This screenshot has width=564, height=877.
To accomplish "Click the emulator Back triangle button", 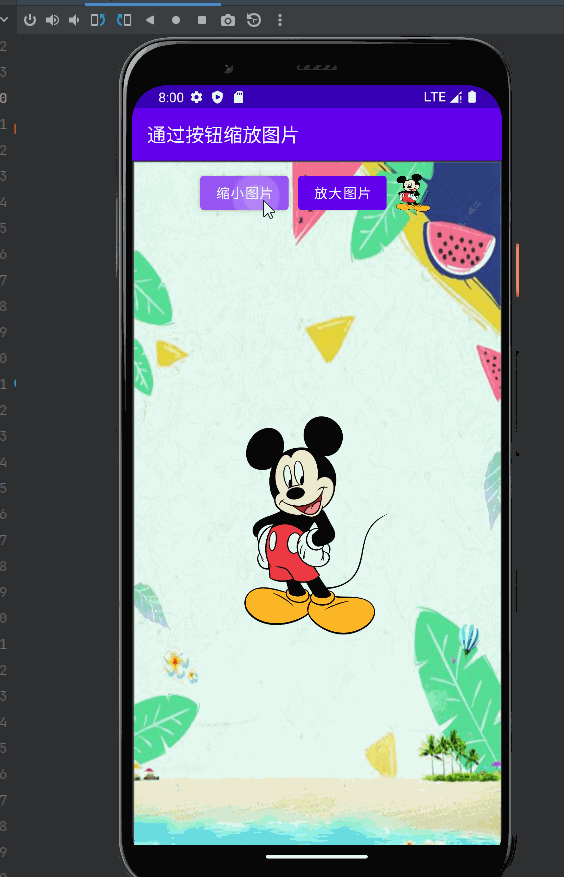I will pyautogui.click(x=149, y=21).
